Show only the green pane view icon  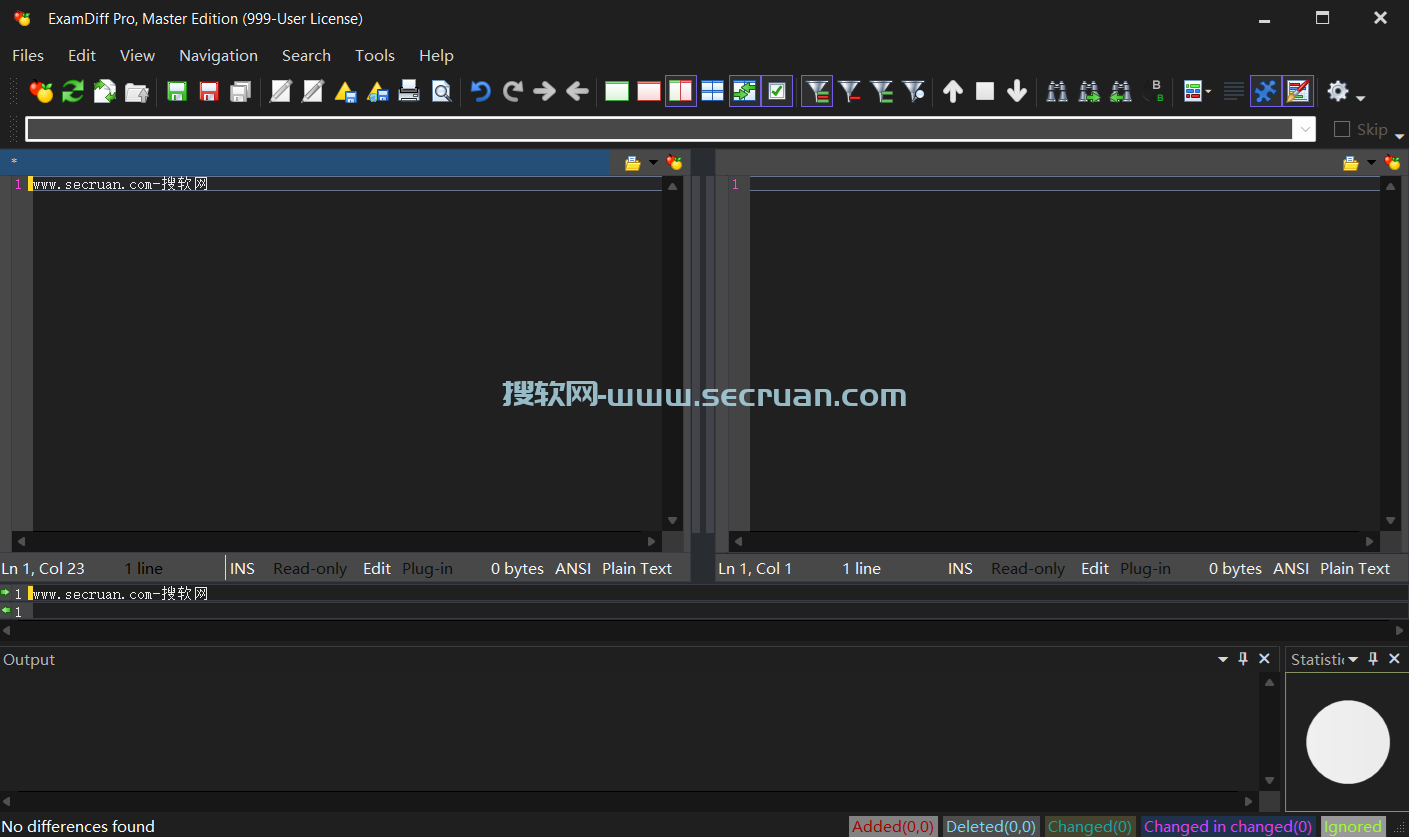click(617, 92)
